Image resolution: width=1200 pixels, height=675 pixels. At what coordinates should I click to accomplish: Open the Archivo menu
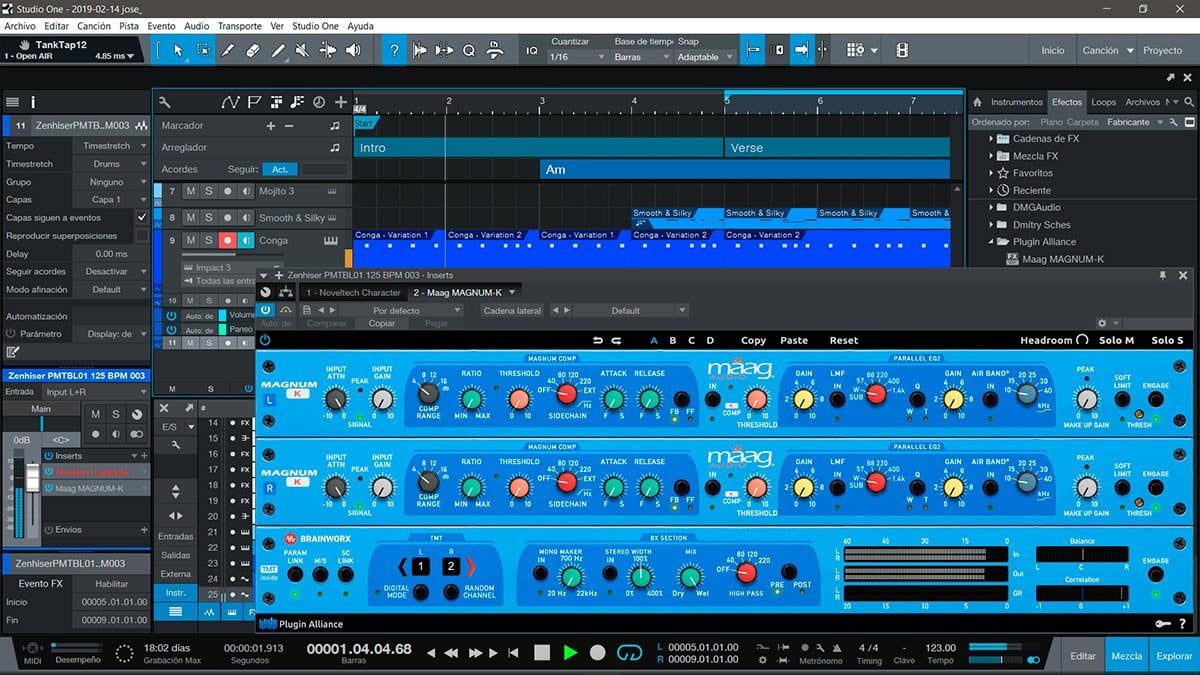(x=20, y=26)
